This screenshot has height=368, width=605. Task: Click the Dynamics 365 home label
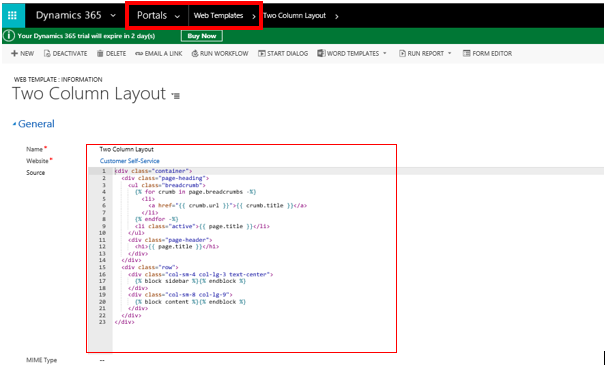coord(69,15)
